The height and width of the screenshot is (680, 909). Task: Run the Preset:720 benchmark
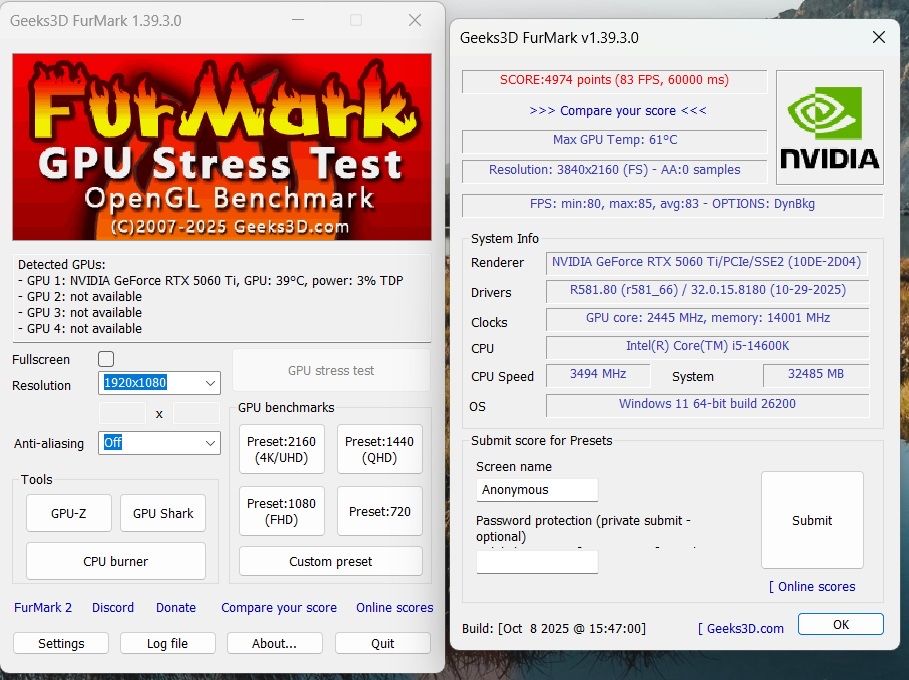[x=380, y=511]
